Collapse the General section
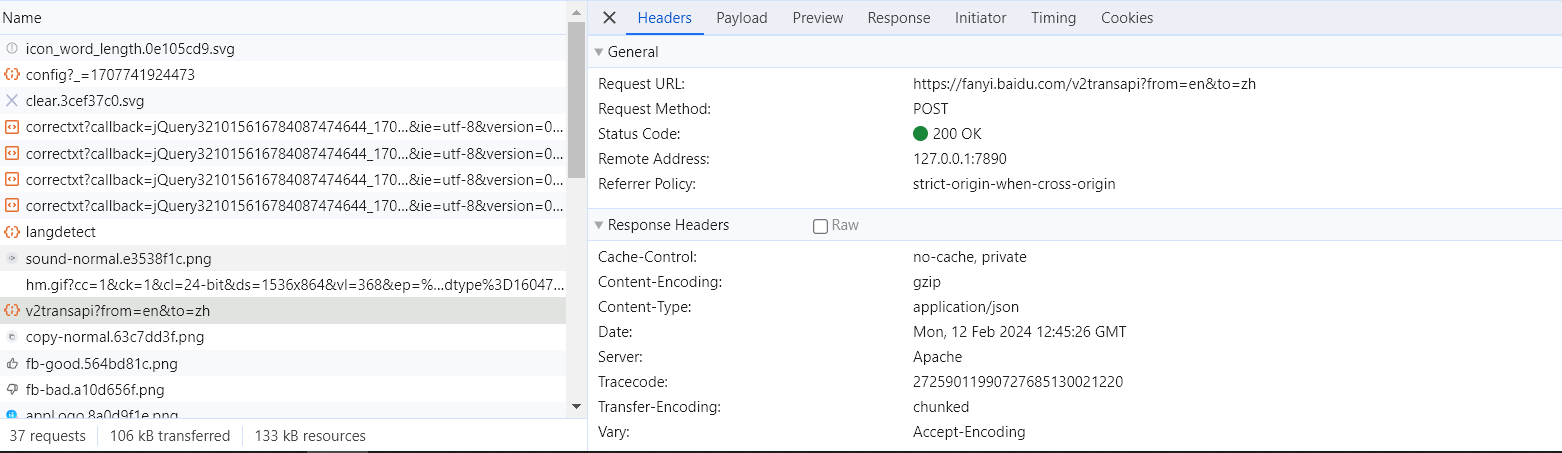This screenshot has width=1562, height=453. tap(599, 52)
